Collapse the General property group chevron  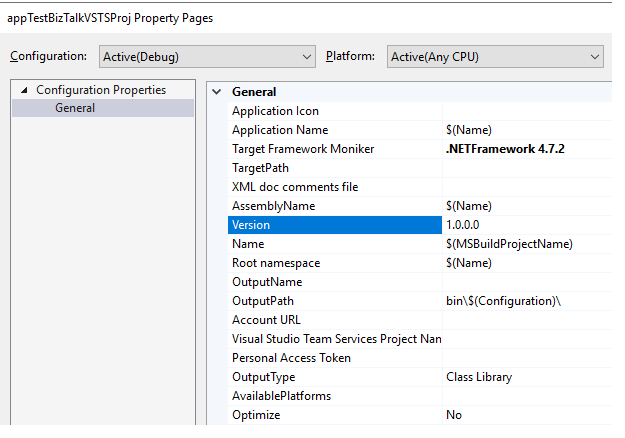[x=216, y=92]
